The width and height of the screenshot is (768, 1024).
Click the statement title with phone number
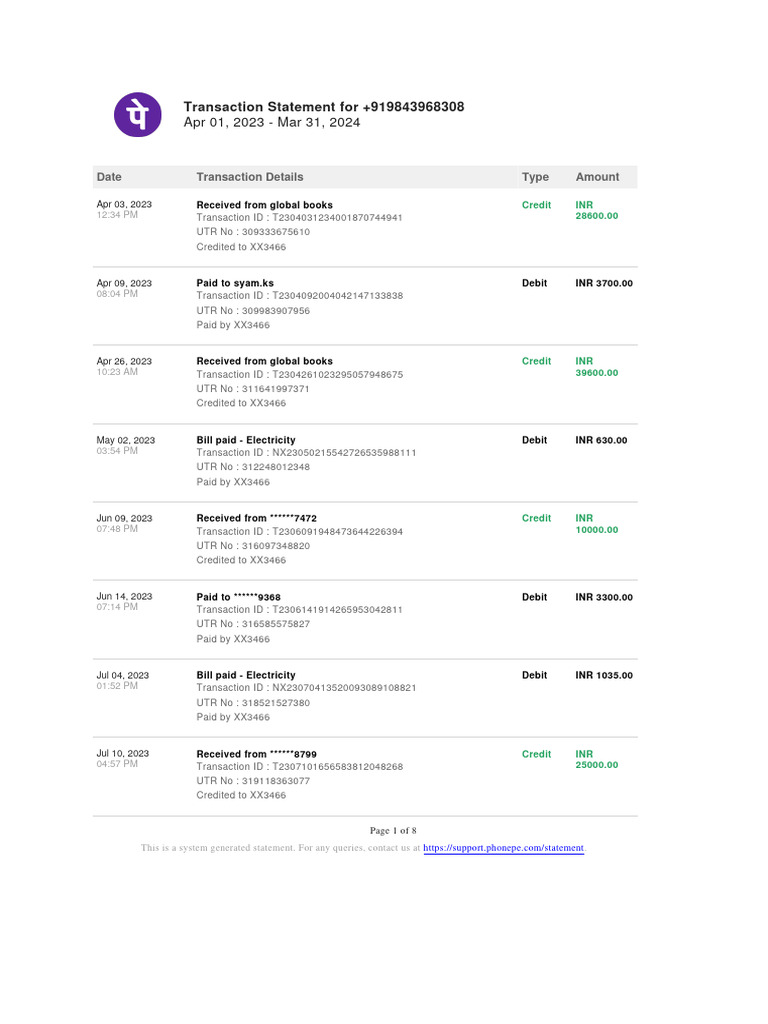(324, 107)
